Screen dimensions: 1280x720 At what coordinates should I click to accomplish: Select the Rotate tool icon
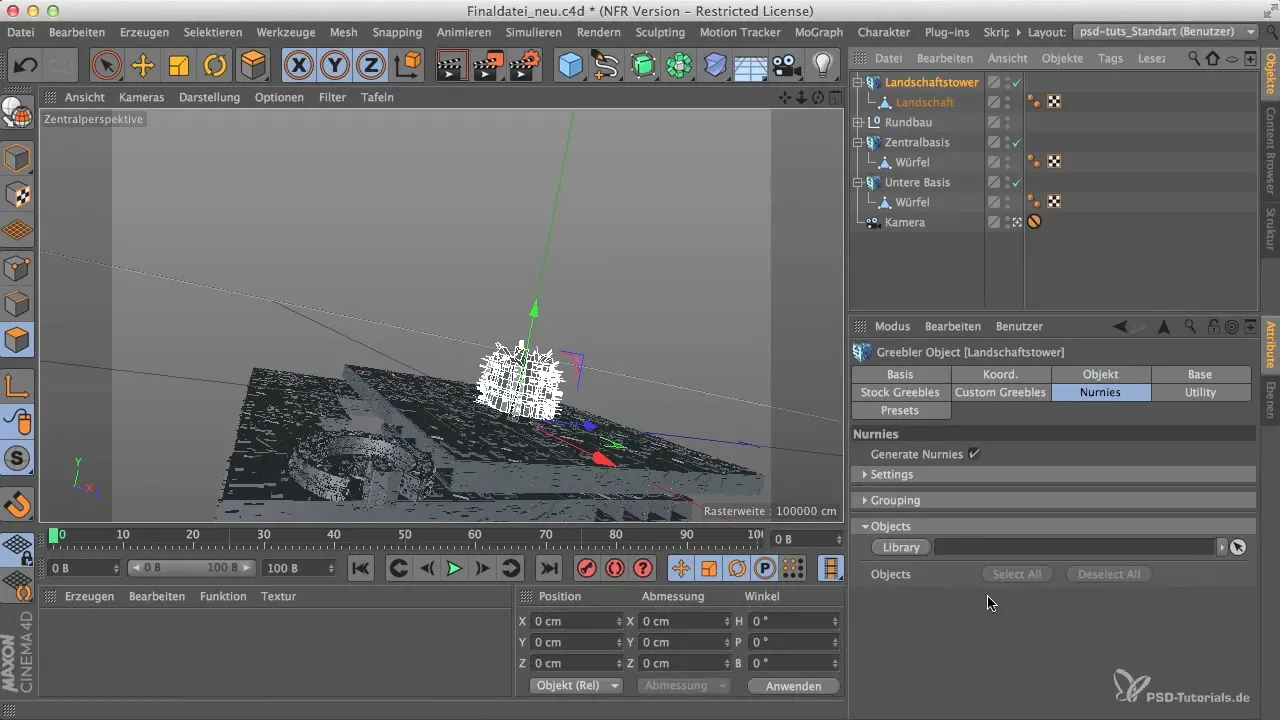tap(215, 66)
